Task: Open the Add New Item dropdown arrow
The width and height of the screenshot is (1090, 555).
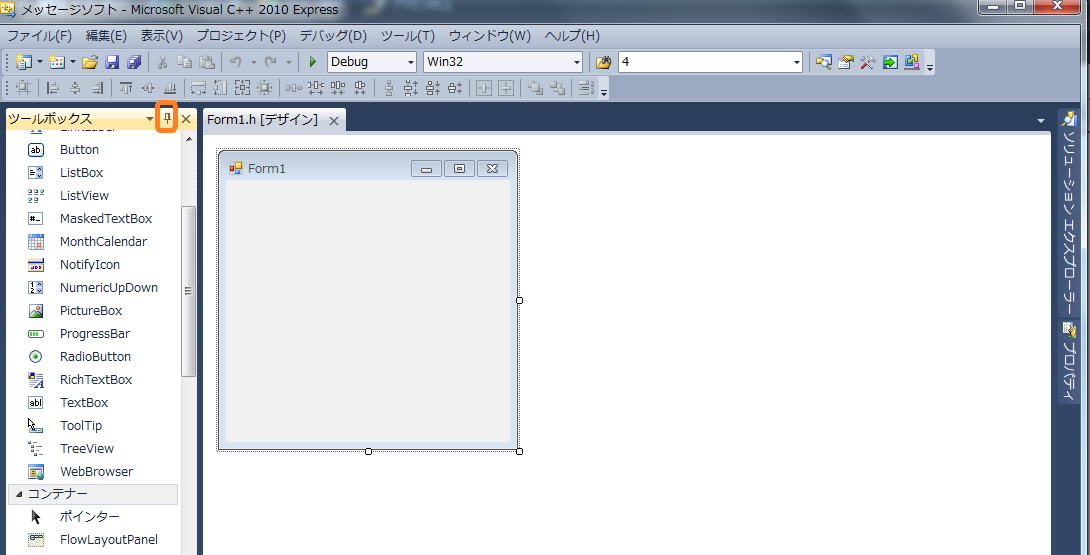Action: [x=72, y=62]
